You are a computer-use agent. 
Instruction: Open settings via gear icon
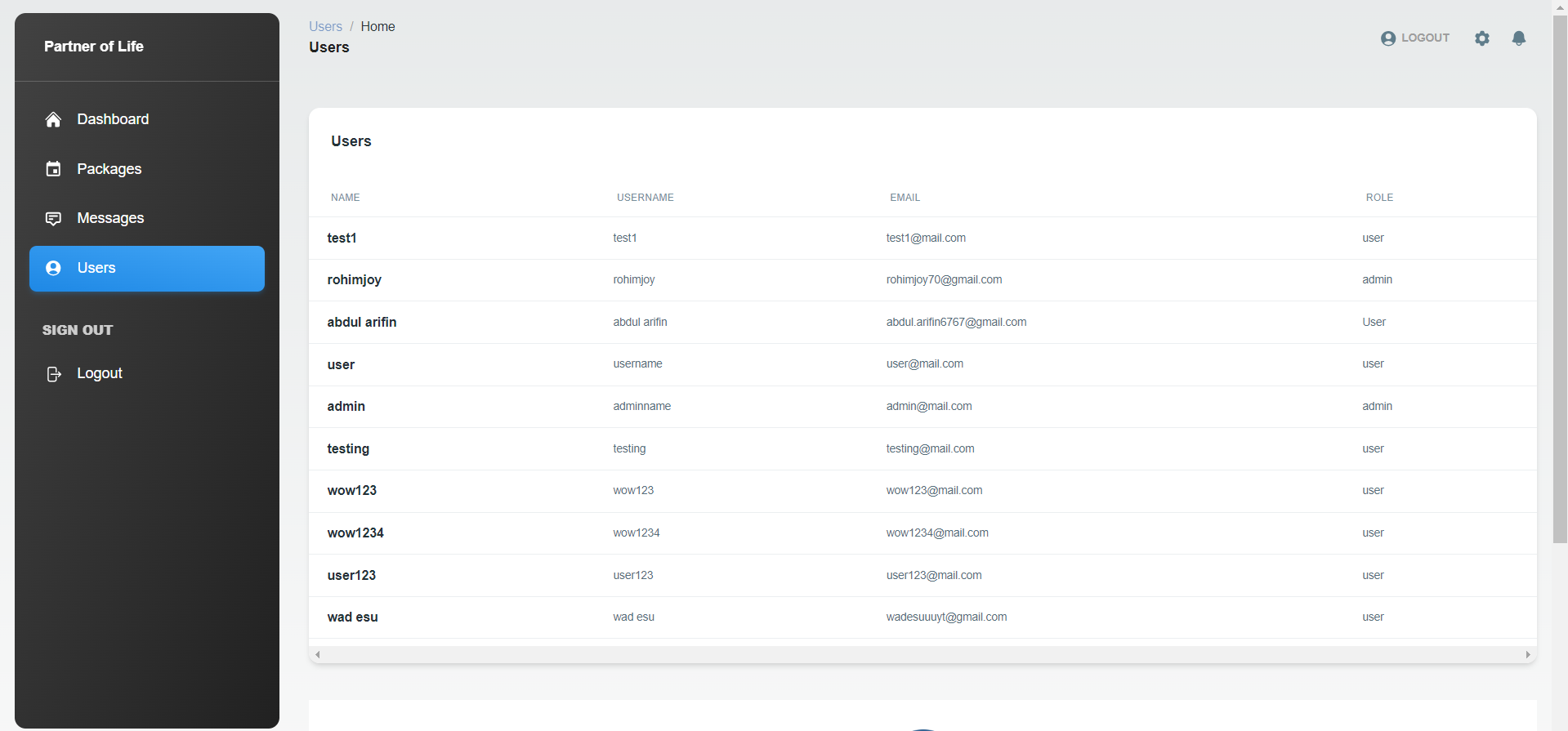click(1482, 38)
